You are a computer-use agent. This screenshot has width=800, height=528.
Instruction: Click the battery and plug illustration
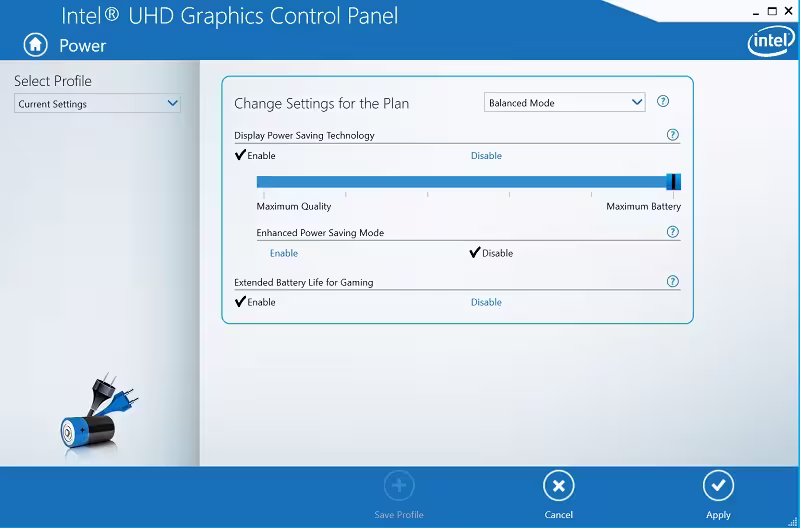click(x=97, y=412)
